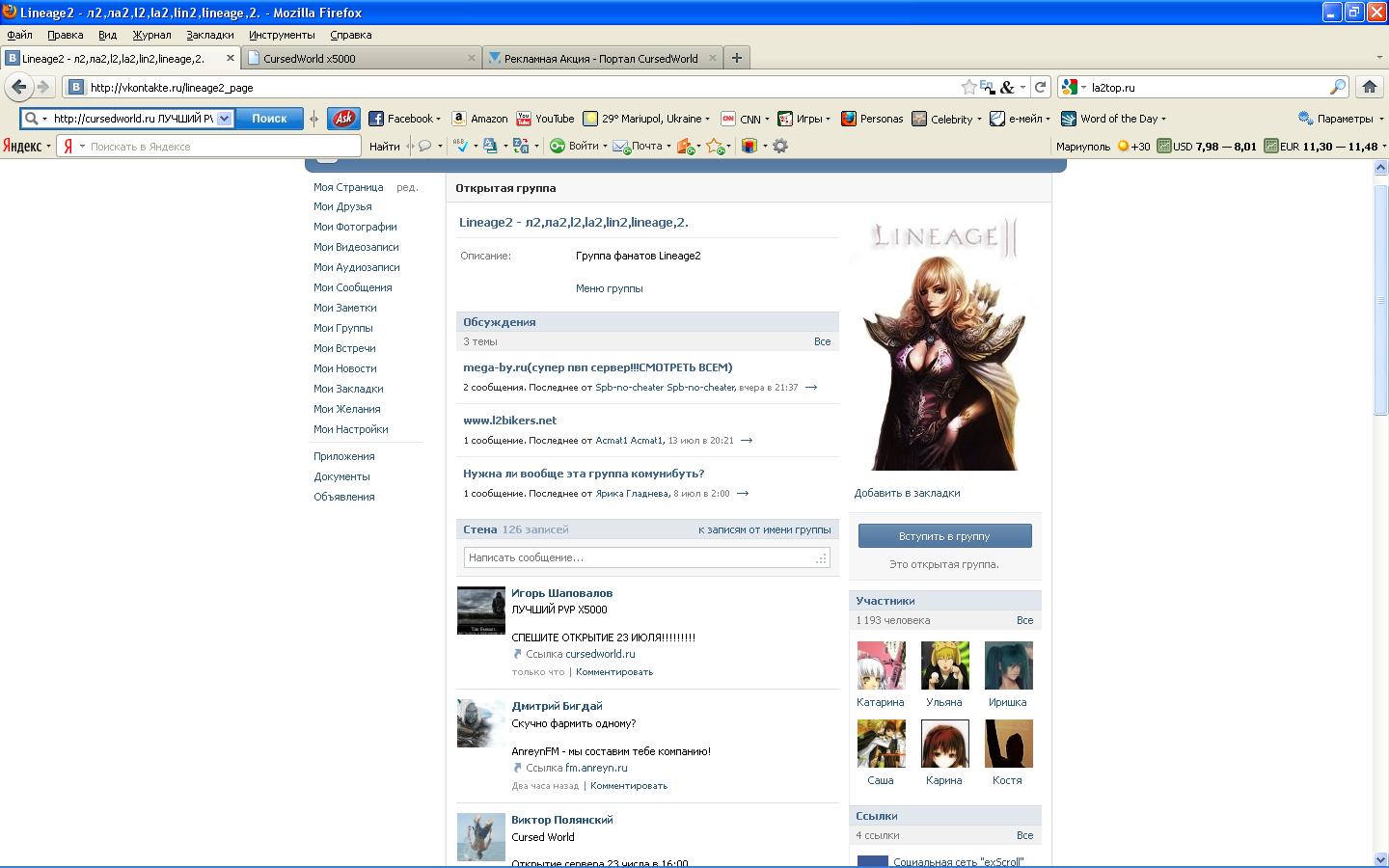1389x868 pixels.
Task: Click the colored cube icon on Yandex bar
Action: (749, 146)
